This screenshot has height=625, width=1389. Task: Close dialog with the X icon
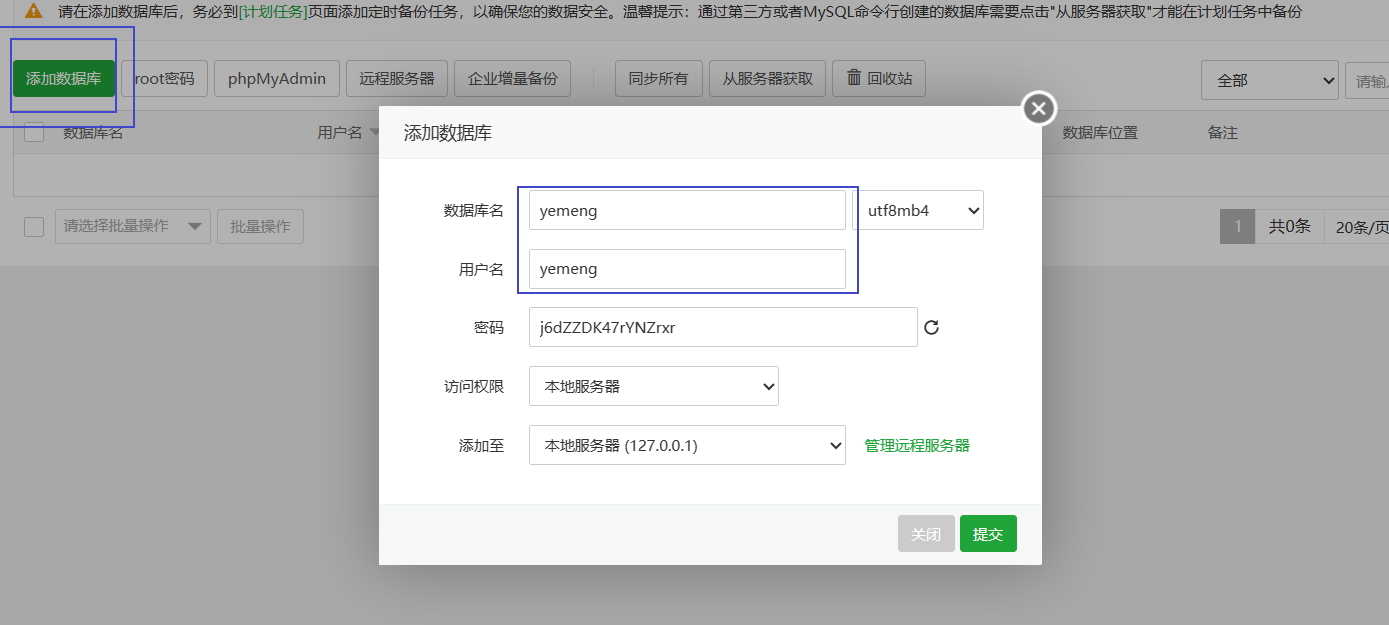click(1039, 108)
